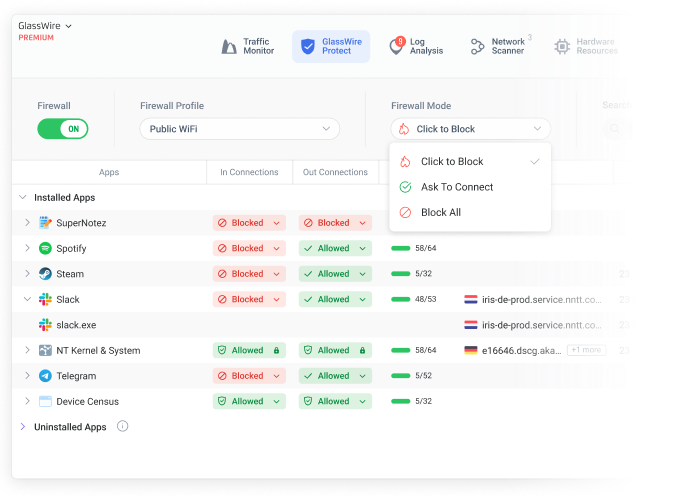Viewport: 680px width, 496px height.
Task: Click the Ask To Connect checkmark icon
Action: click(405, 187)
